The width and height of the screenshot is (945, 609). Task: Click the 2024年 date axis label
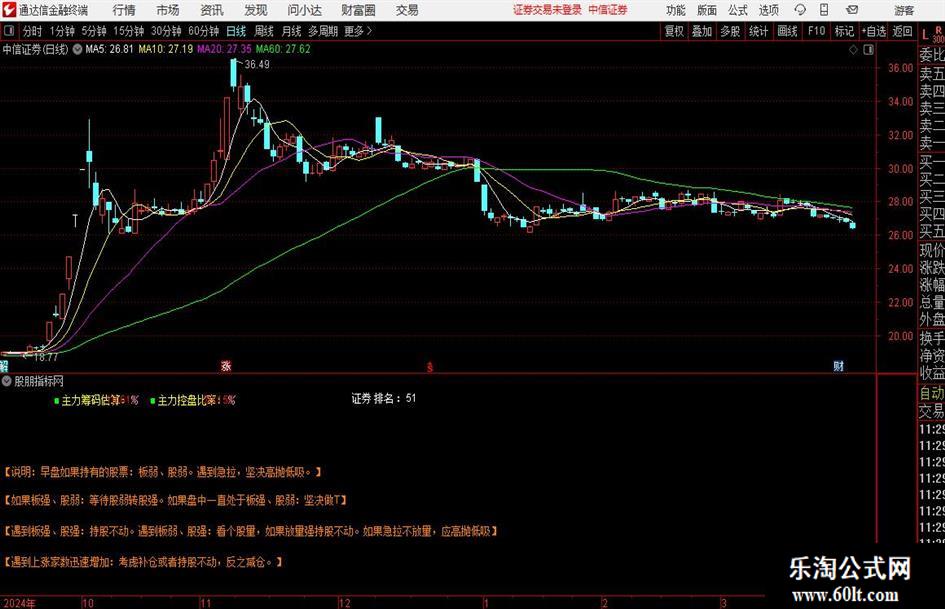(x=19, y=603)
